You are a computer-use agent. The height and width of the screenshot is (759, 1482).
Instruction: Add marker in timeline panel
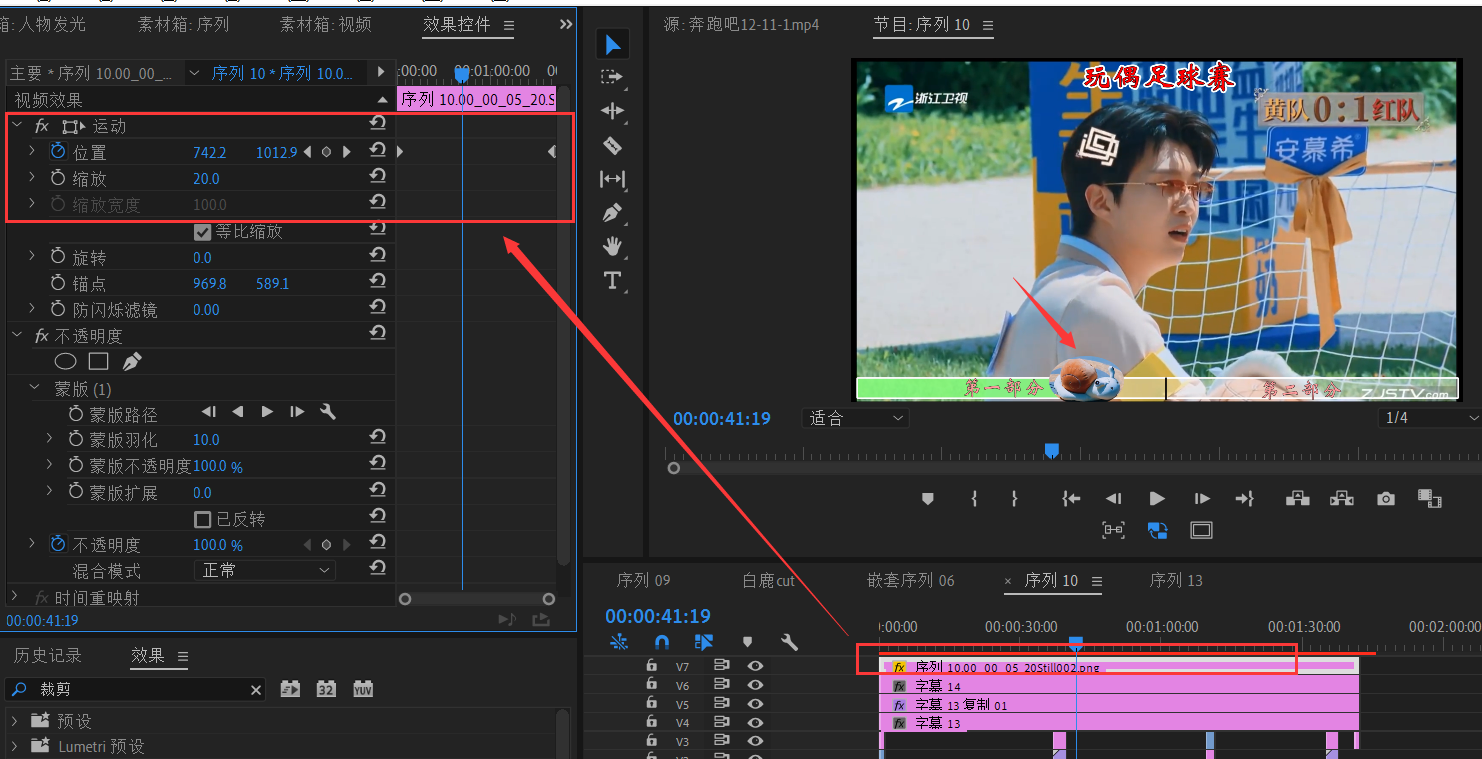[747, 642]
